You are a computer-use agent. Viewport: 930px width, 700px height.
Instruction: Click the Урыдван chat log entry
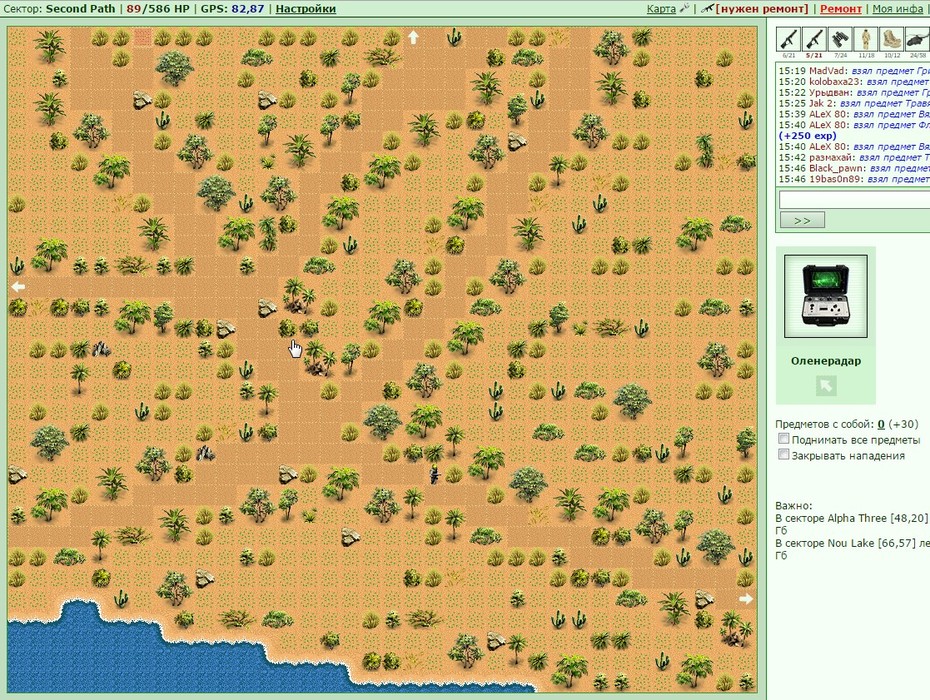tap(854, 93)
